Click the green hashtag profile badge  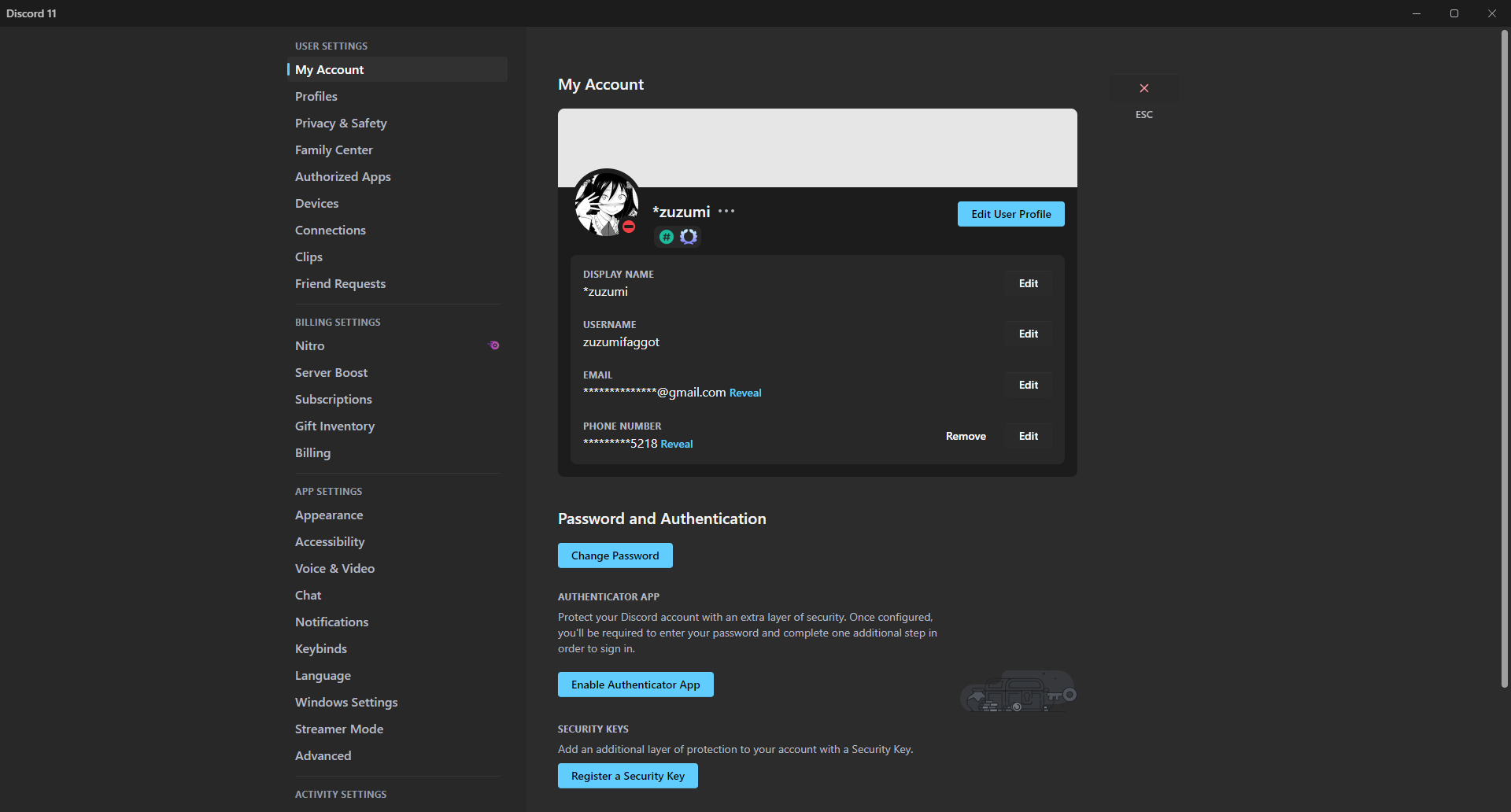coord(667,237)
